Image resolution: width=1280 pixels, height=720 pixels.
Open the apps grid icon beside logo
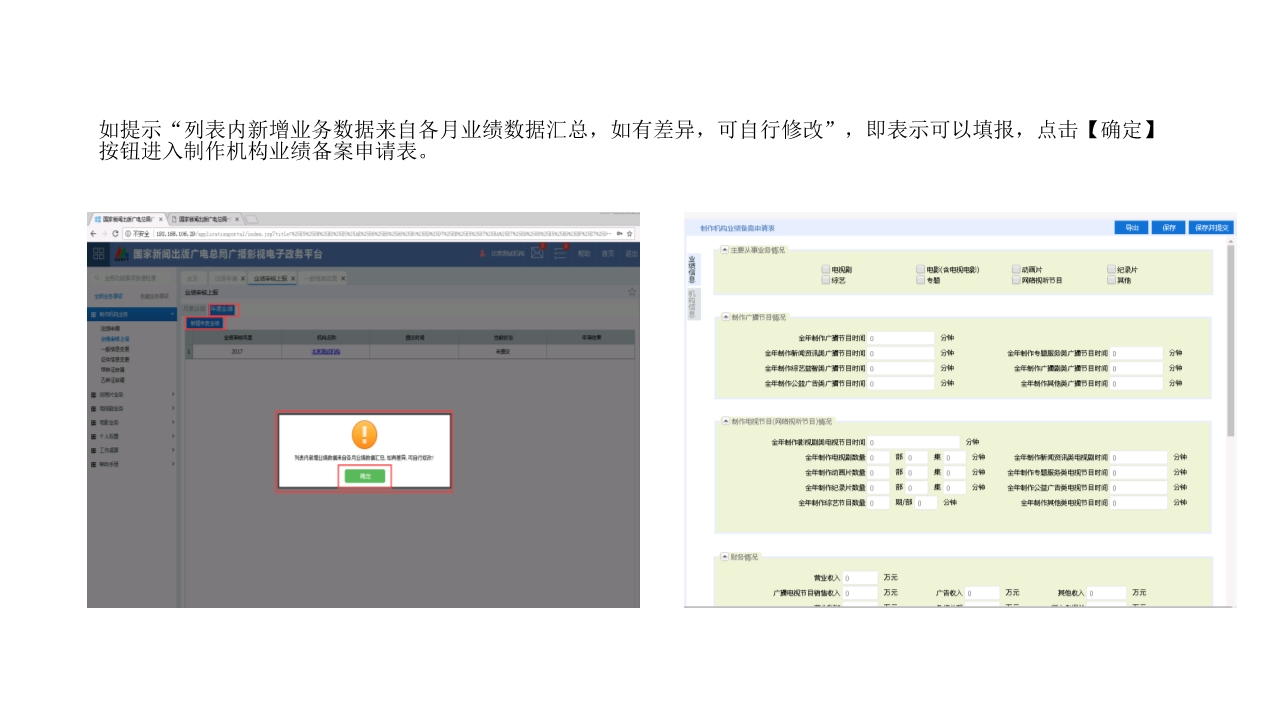pos(99,254)
